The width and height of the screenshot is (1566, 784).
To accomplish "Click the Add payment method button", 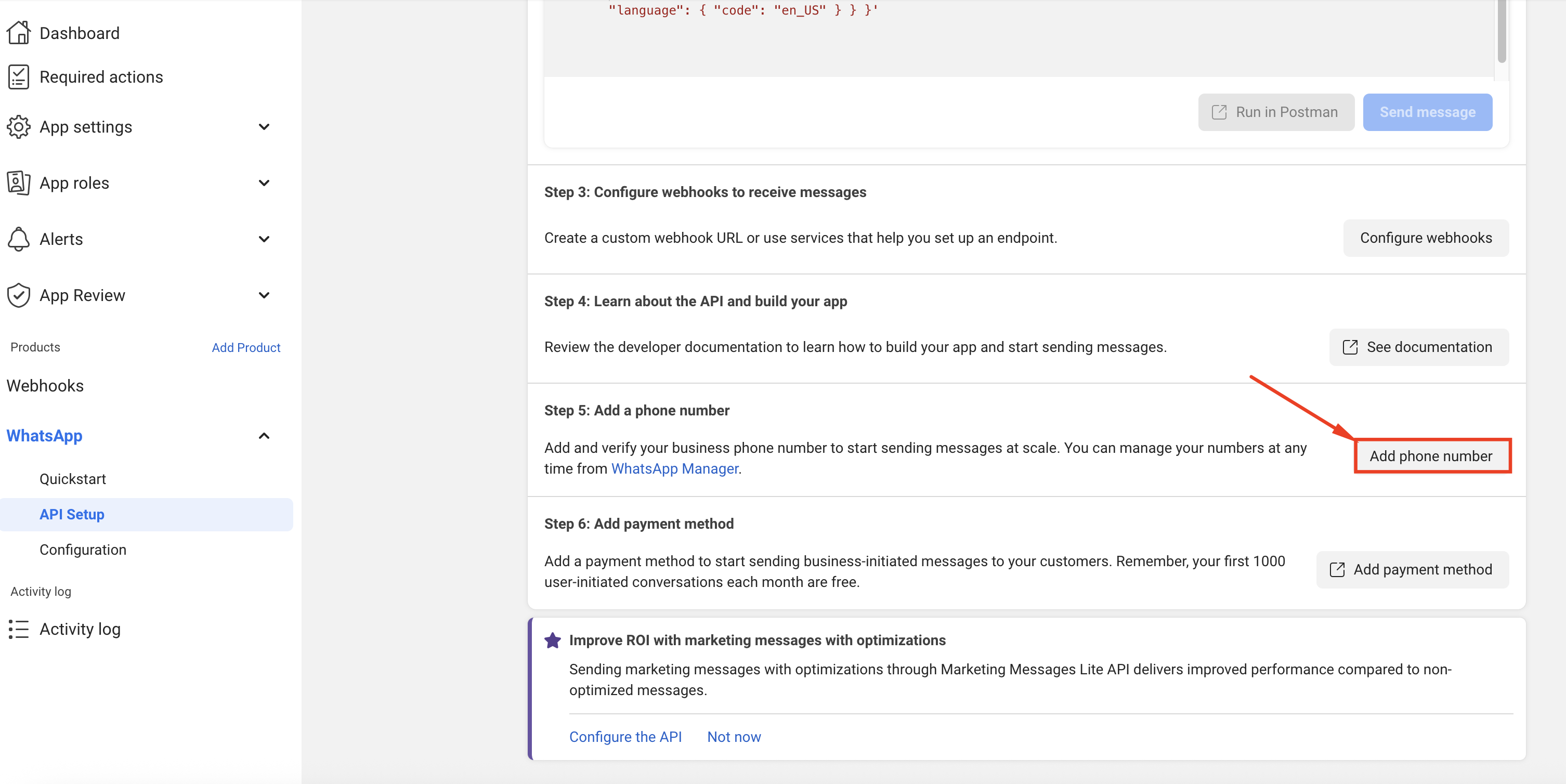I will [x=1412, y=569].
